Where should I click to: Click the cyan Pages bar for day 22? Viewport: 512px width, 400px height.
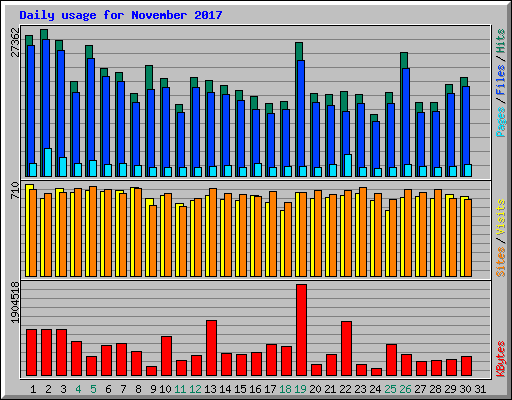348,165
